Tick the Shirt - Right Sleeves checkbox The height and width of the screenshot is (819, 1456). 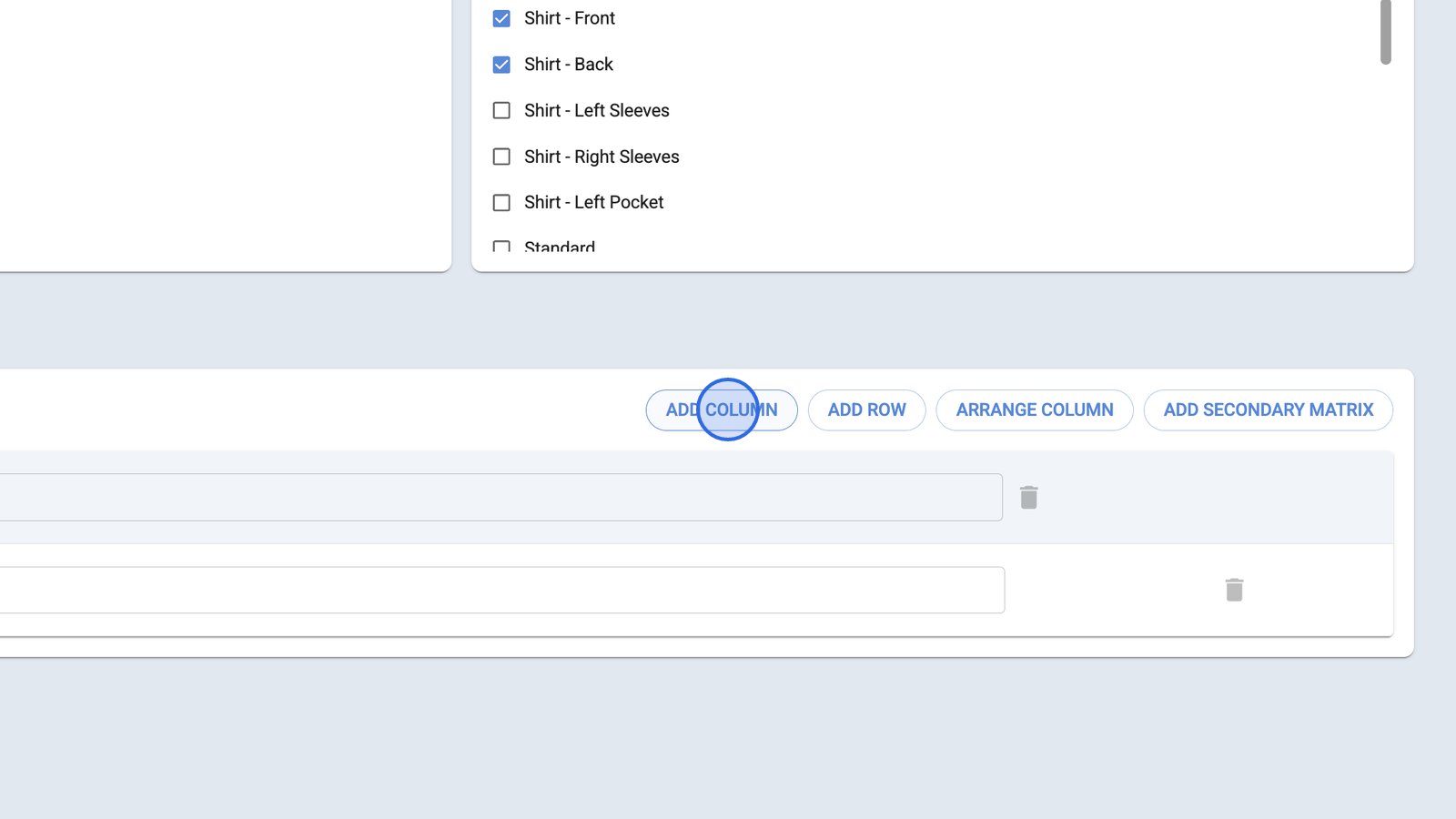(x=501, y=157)
